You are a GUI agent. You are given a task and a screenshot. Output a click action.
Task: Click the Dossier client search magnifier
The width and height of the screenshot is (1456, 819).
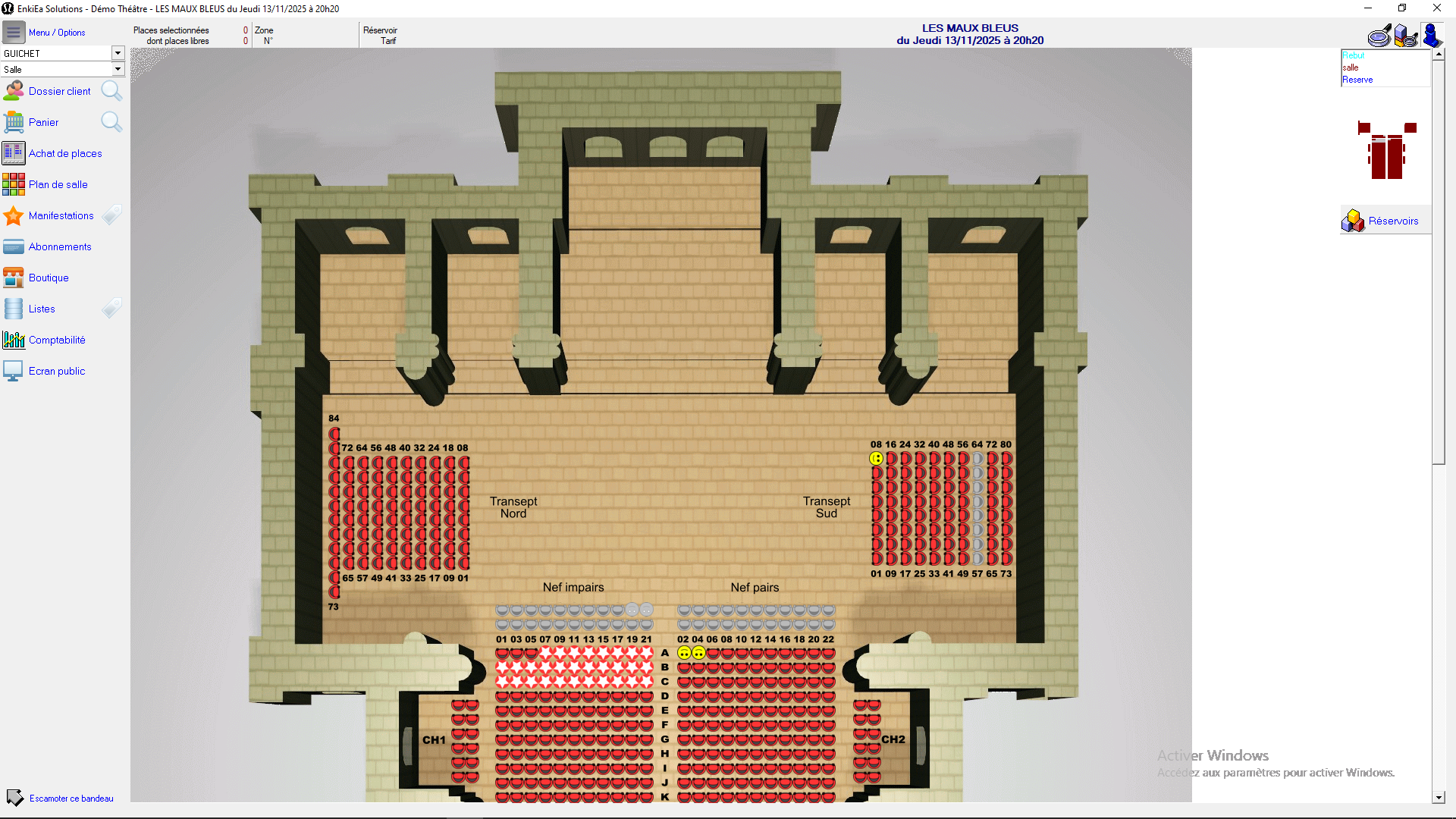click(x=111, y=91)
